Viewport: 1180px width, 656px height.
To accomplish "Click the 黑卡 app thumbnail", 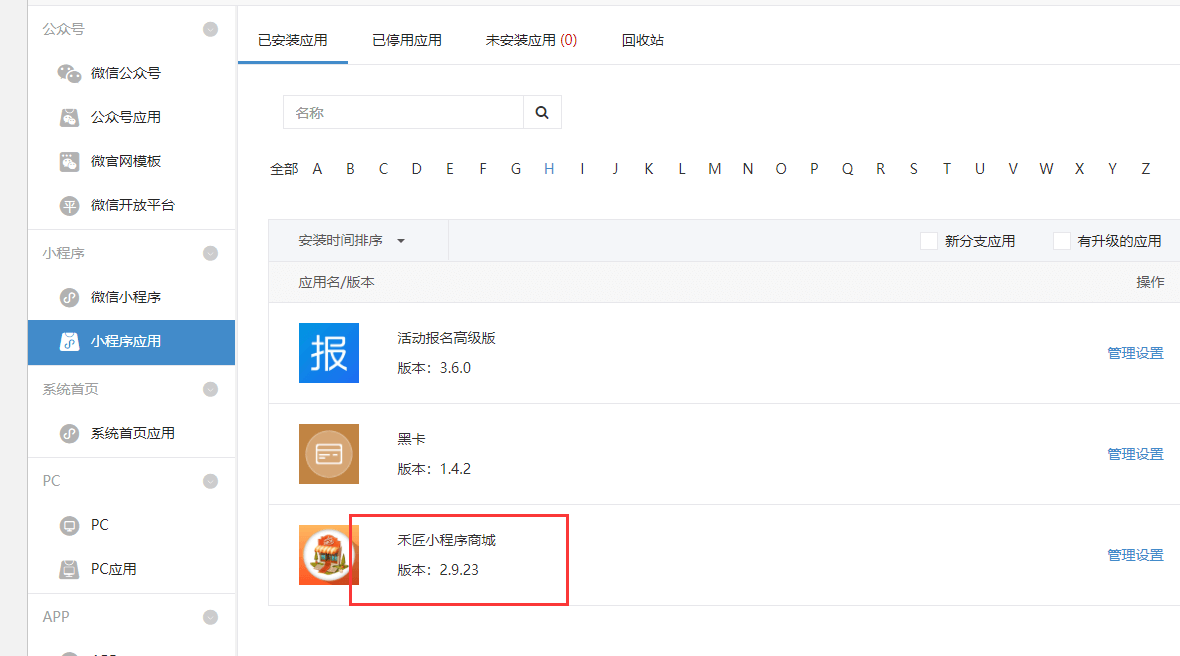I will pyautogui.click(x=329, y=454).
